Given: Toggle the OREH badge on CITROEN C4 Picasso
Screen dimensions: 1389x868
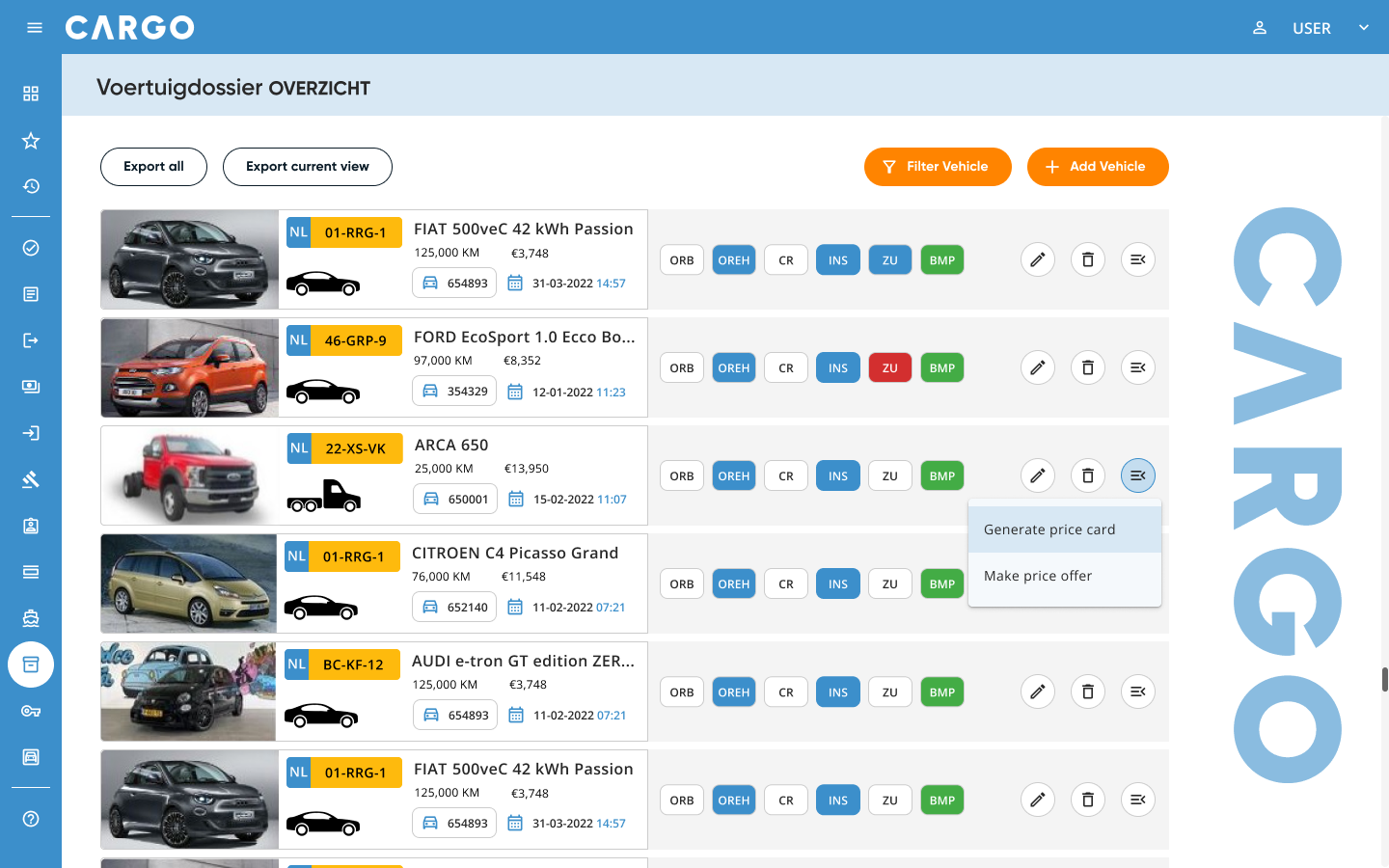Looking at the screenshot, I should (x=733, y=583).
